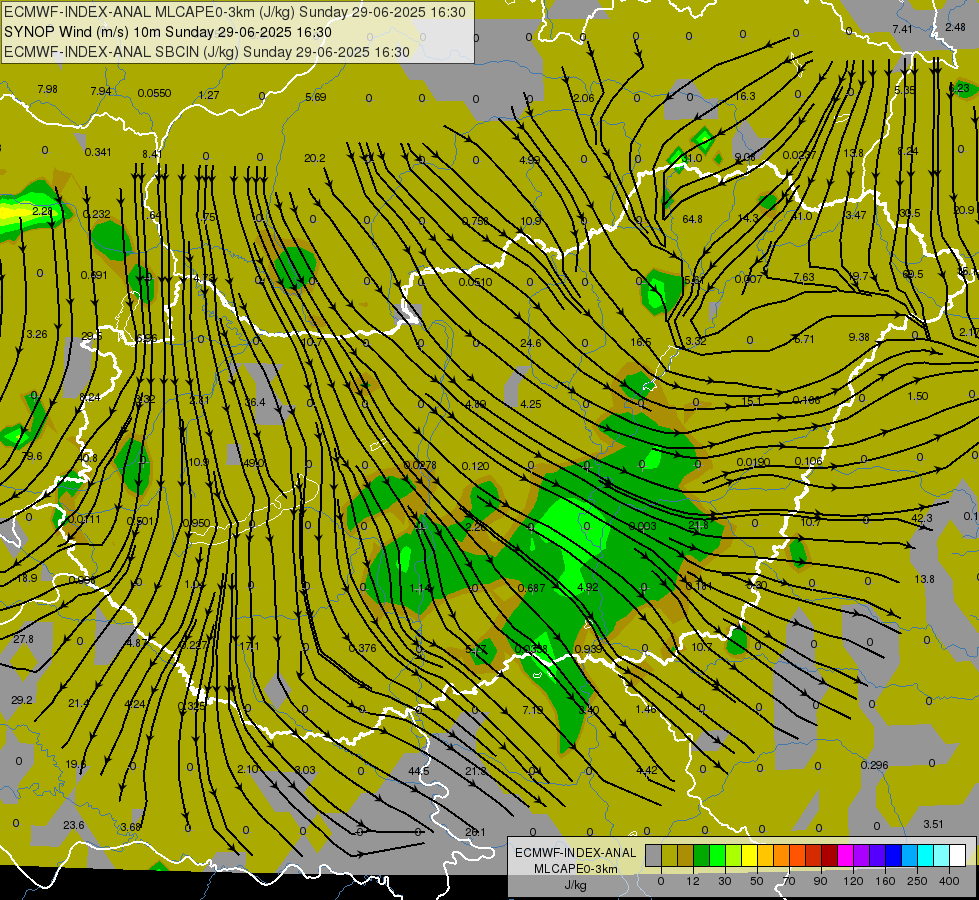The width and height of the screenshot is (979, 900).
Task: Click the grid value 1.46
Action: click(646, 709)
